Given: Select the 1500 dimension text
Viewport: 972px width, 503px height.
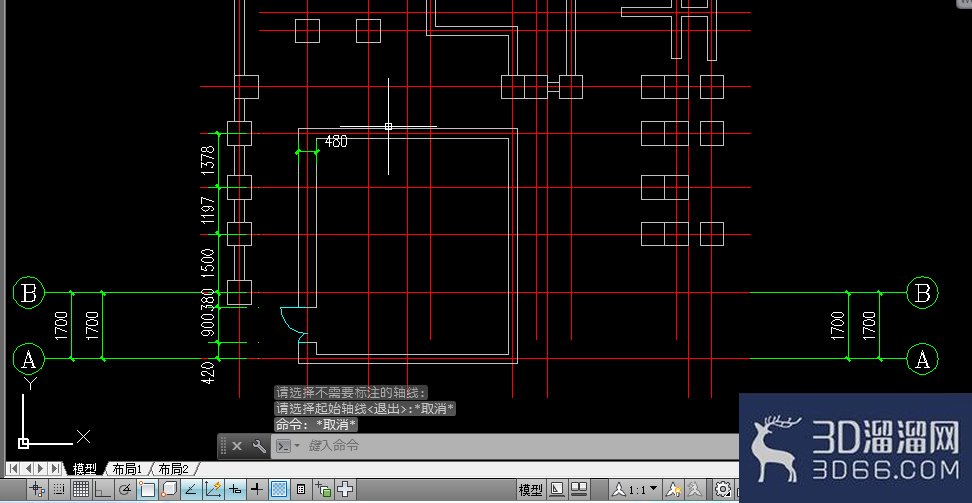Looking at the screenshot, I should click(208, 262).
